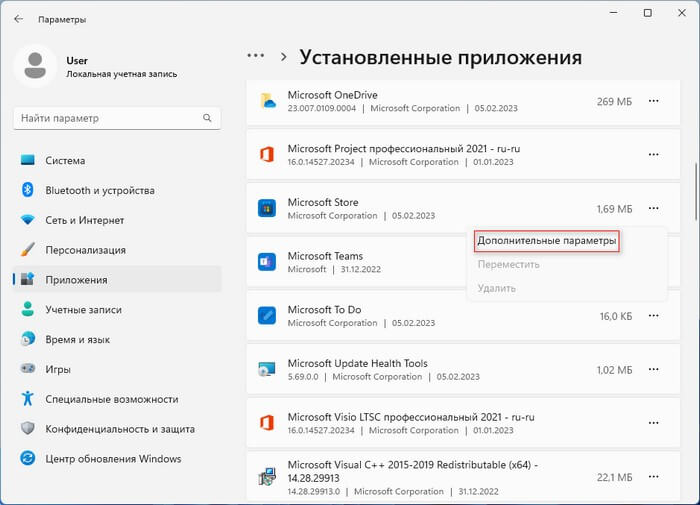This screenshot has width=700, height=505.
Task: Click the Установленные приложения page heading
Action: coord(440,57)
